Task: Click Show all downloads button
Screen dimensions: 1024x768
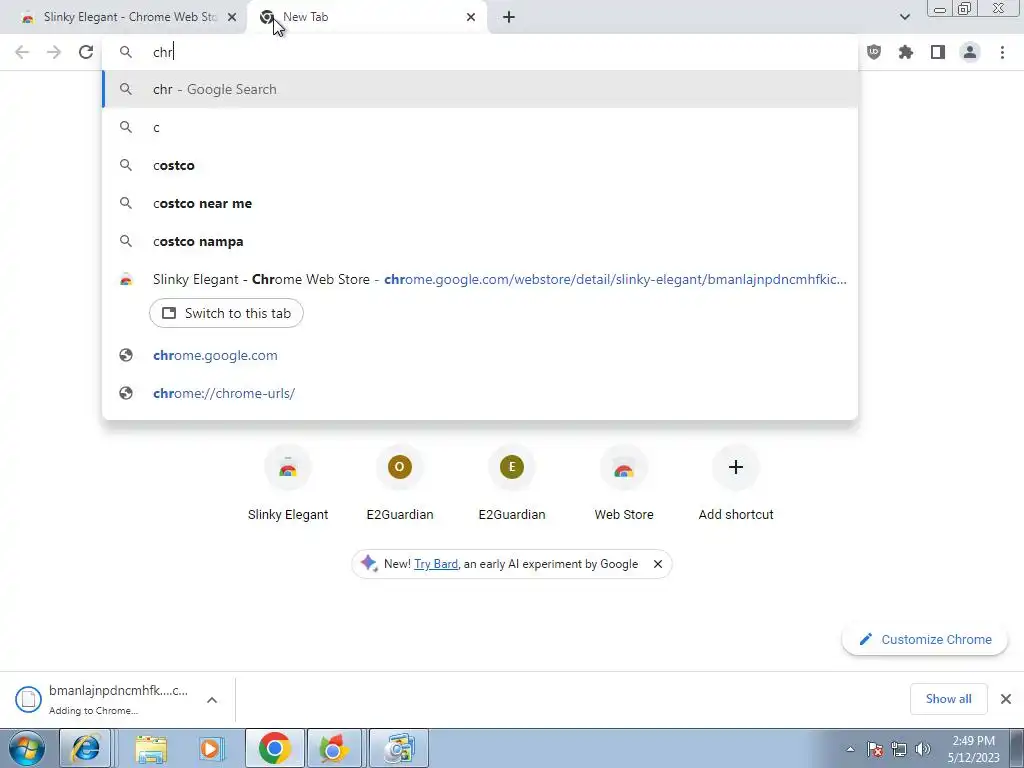Action: [x=948, y=699]
